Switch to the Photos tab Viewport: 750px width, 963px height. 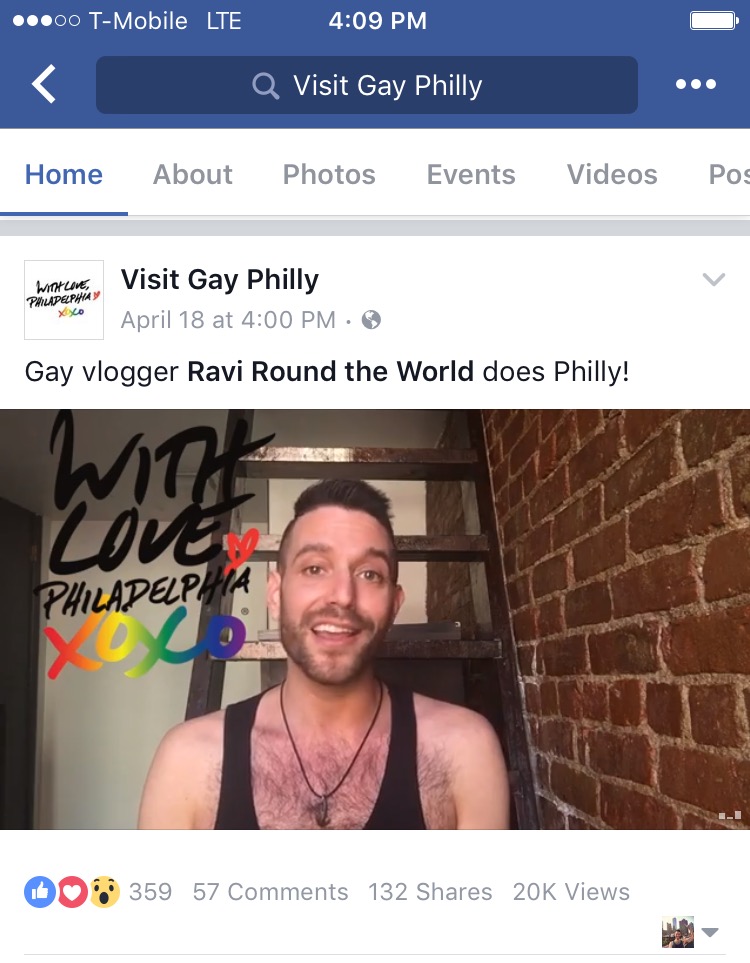pyautogui.click(x=329, y=174)
